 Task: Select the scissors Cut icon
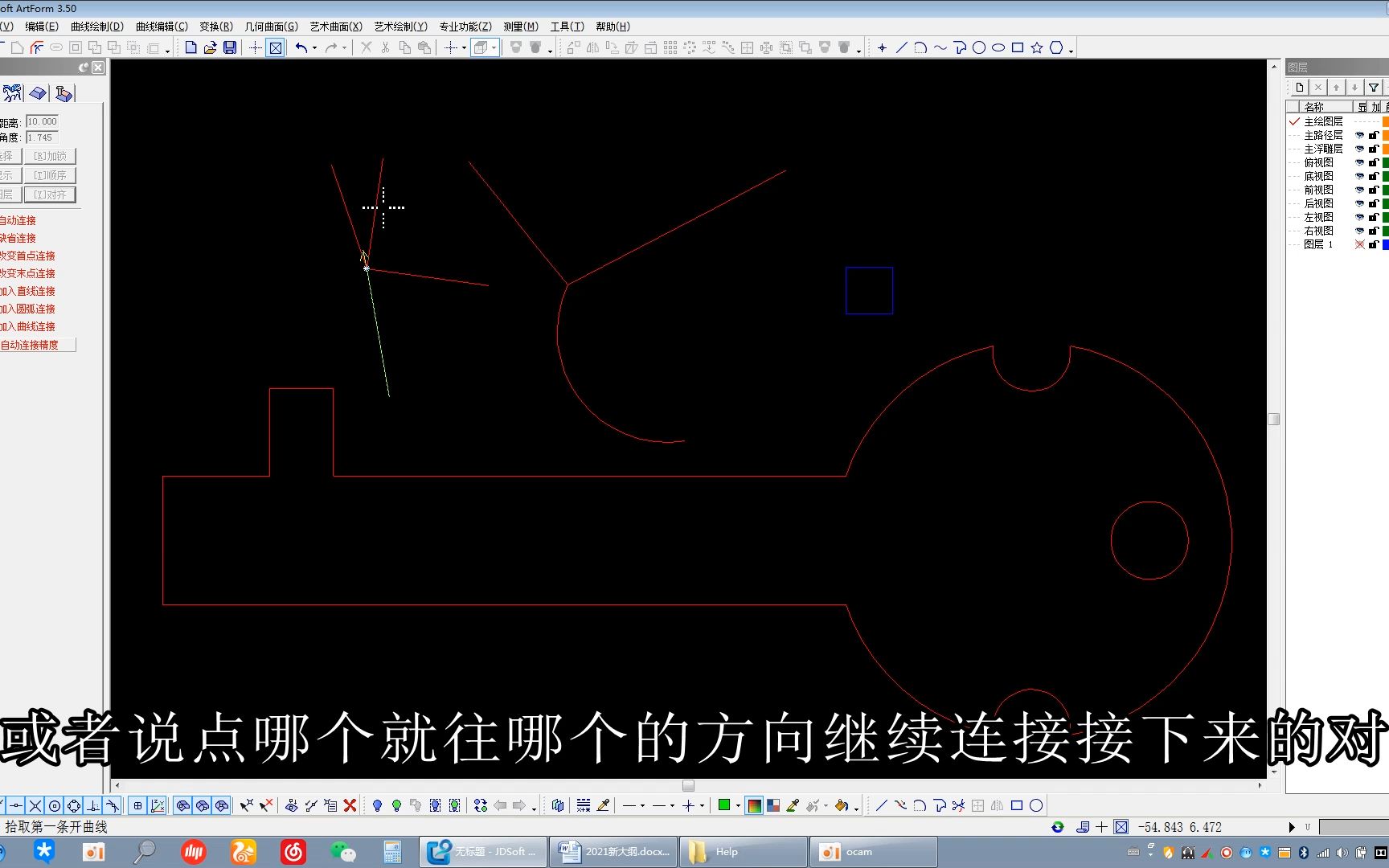pyautogui.click(x=385, y=48)
